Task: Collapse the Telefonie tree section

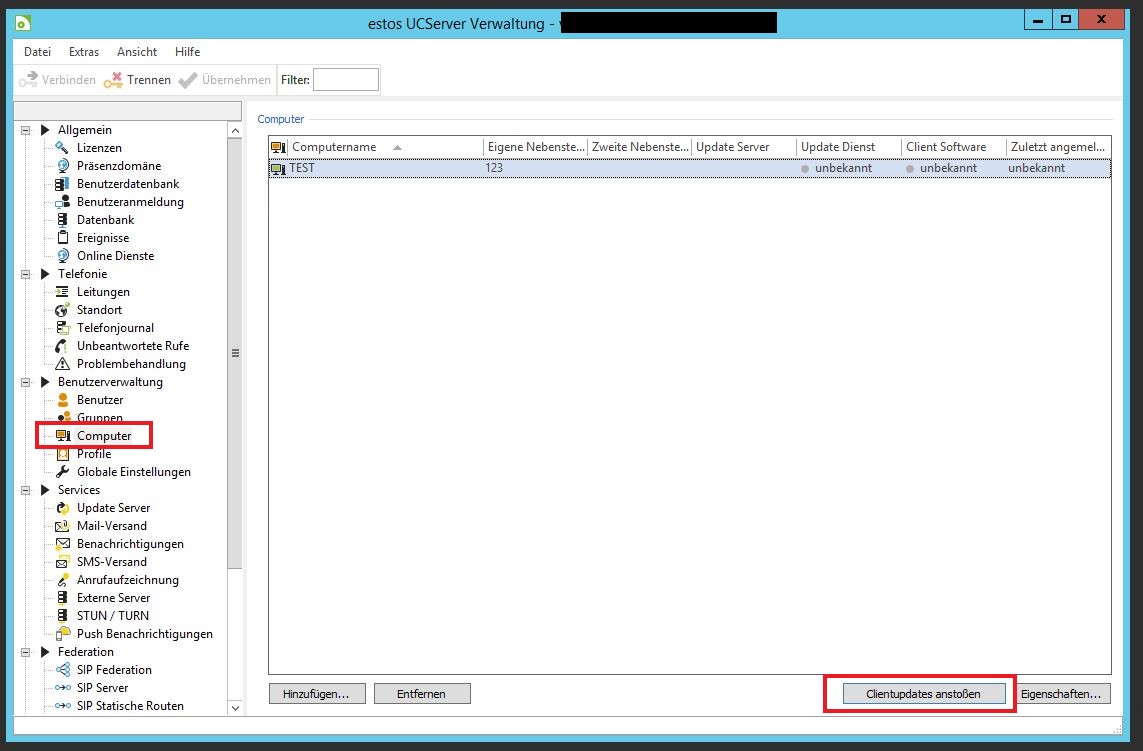Action: click(x=45, y=274)
